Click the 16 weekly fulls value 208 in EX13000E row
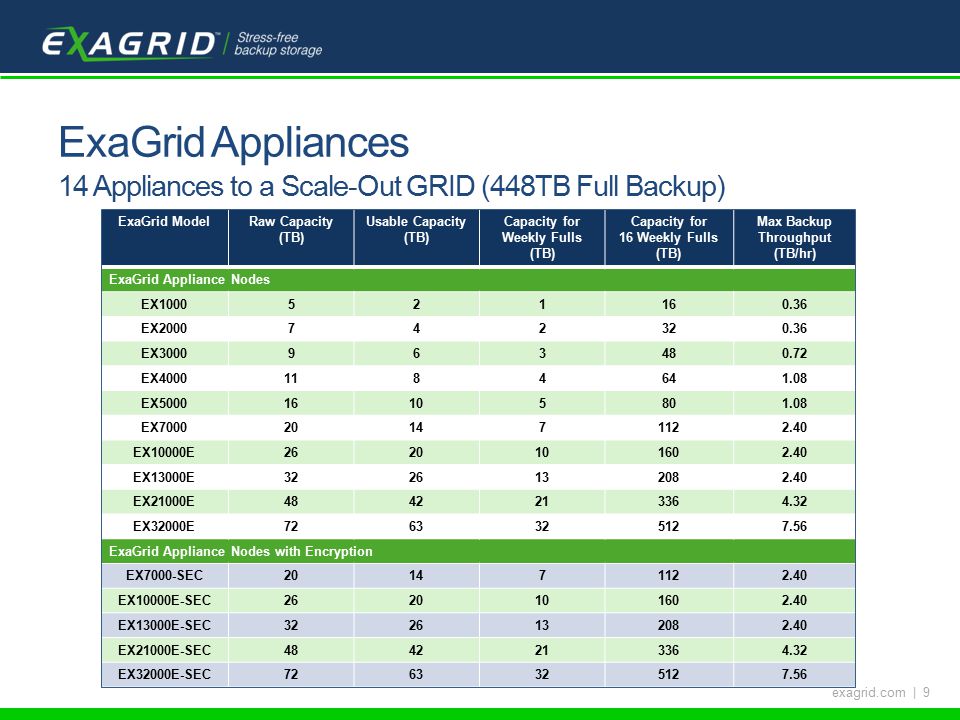 click(669, 477)
